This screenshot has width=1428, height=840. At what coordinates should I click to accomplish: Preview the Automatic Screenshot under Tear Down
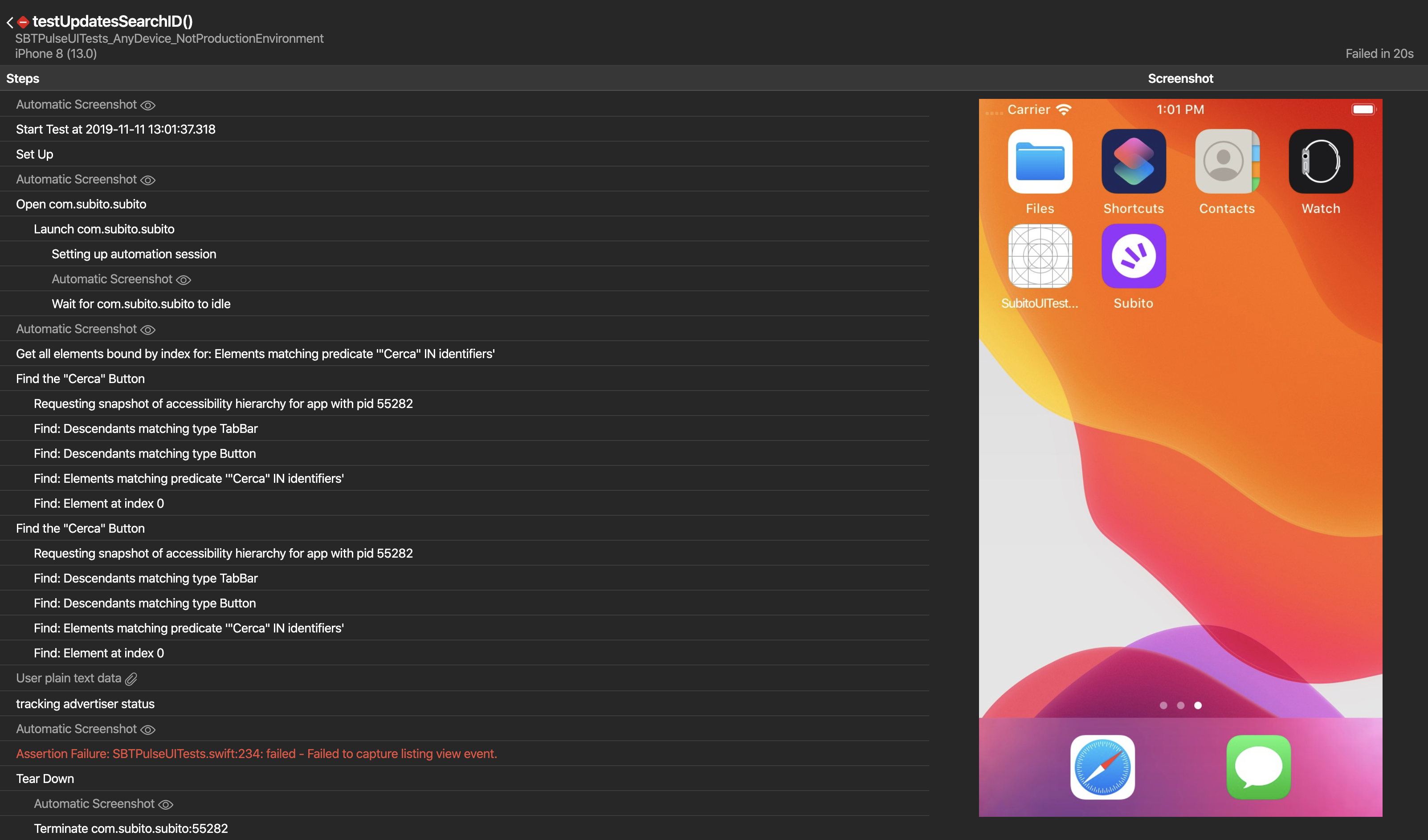point(165,804)
